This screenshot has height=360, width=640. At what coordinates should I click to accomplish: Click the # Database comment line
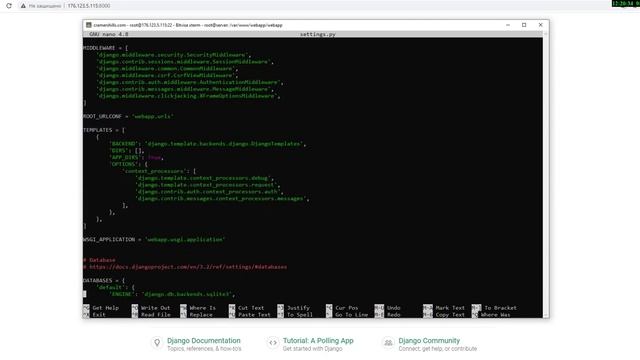[x=99, y=260]
